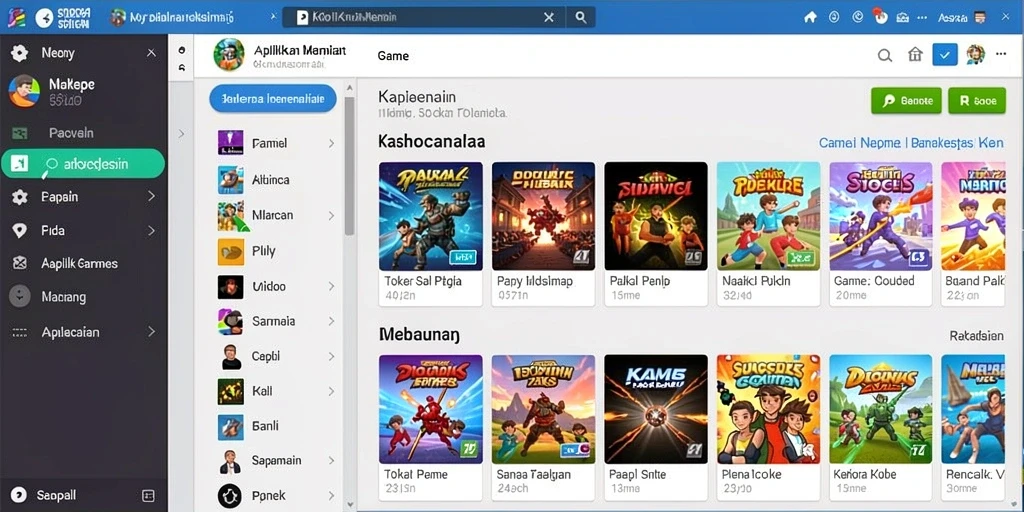Expand the Uldoo category
Image resolution: width=1024 pixels, height=512 pixels.
331,286
